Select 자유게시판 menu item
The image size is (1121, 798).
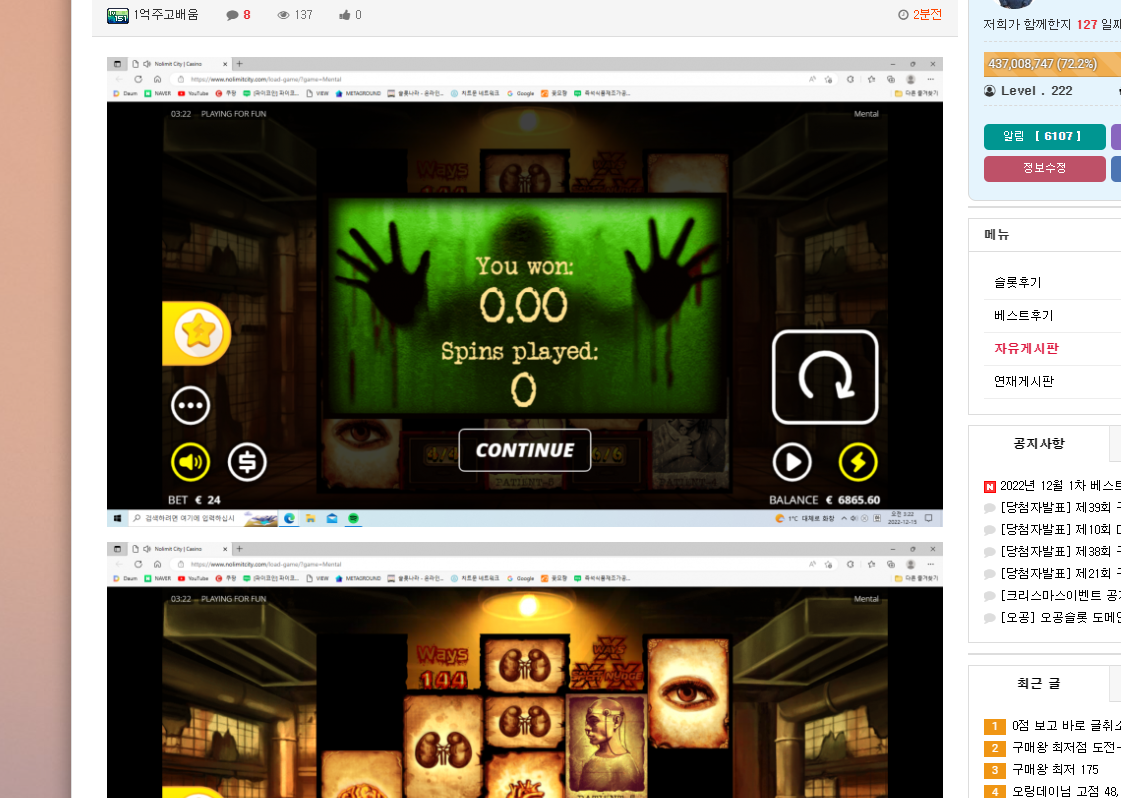pos(1026,348)
